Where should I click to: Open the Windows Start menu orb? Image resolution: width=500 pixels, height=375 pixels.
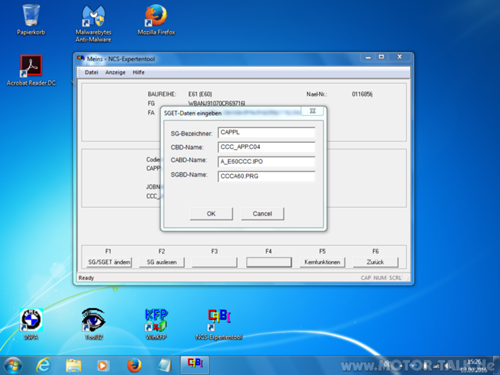click(x=13, y=365)
